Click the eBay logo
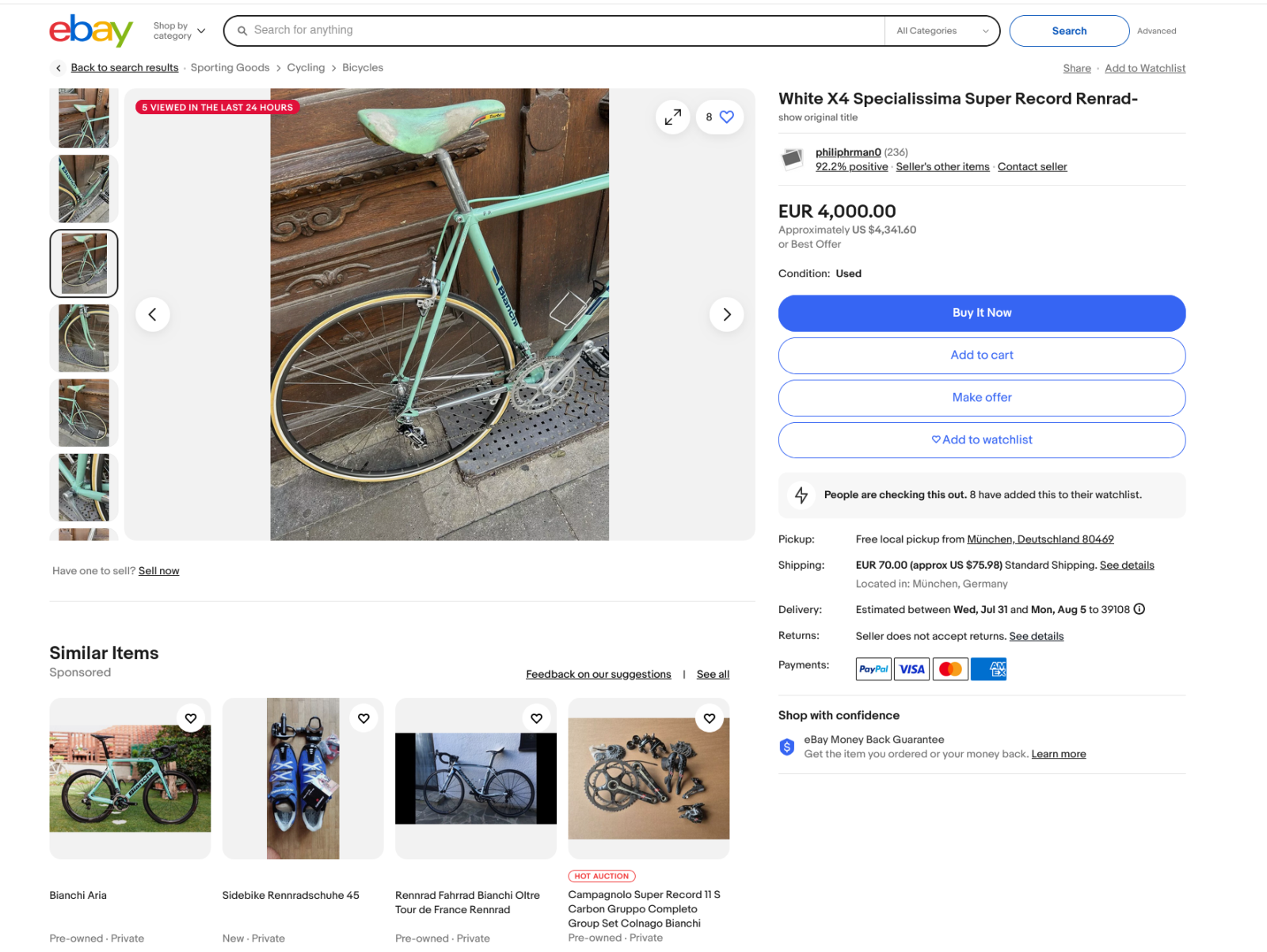The width and height of the screenshot is (1267, 952). coord(90,31)
